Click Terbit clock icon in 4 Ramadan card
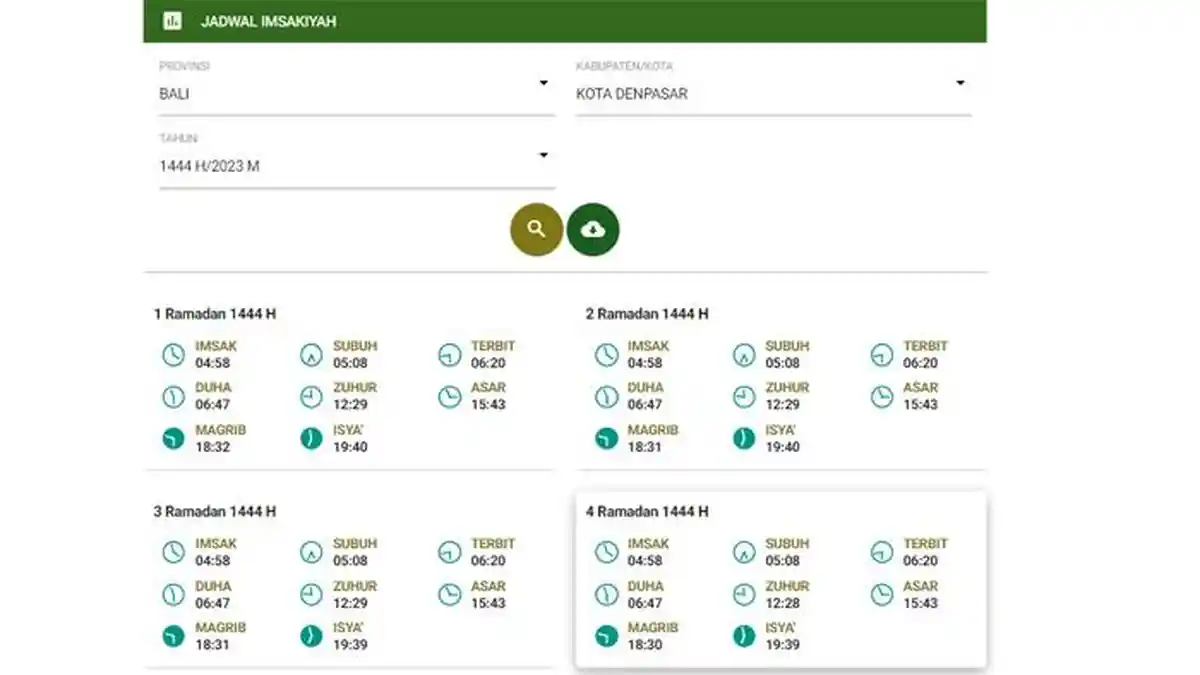 point(881,552)
